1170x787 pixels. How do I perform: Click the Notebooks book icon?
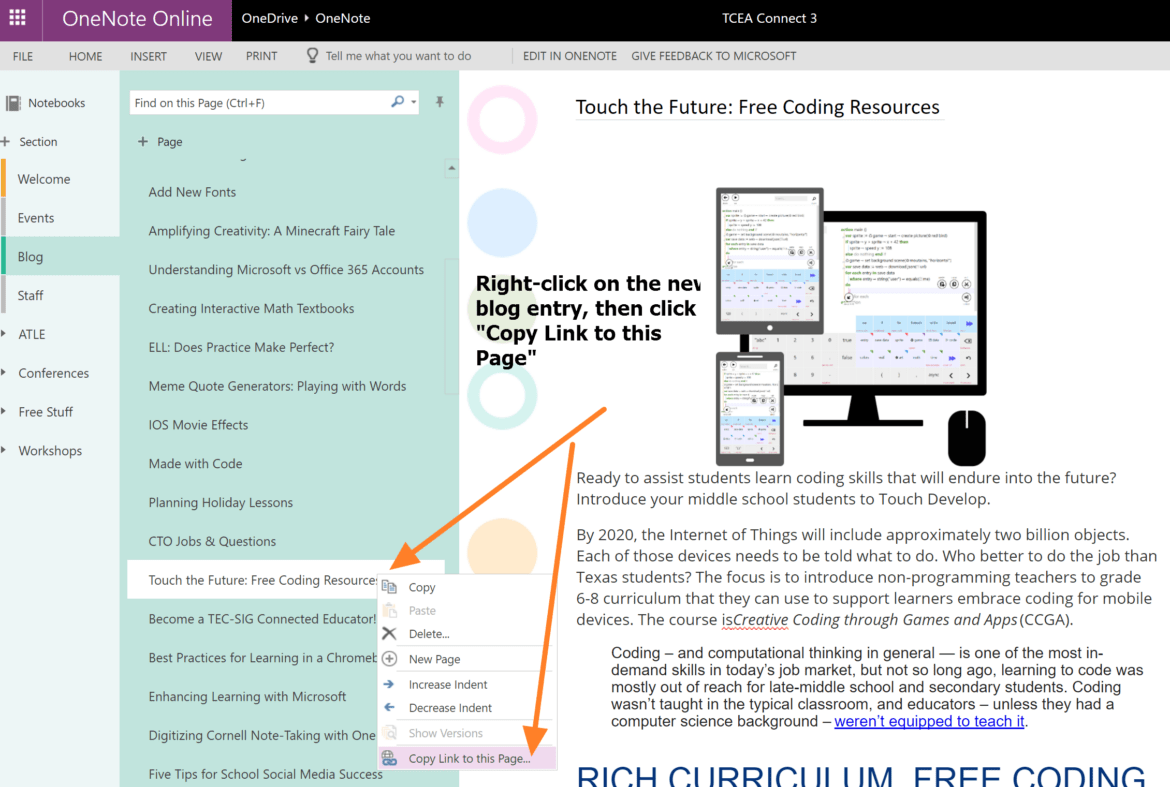click(13, 103)
